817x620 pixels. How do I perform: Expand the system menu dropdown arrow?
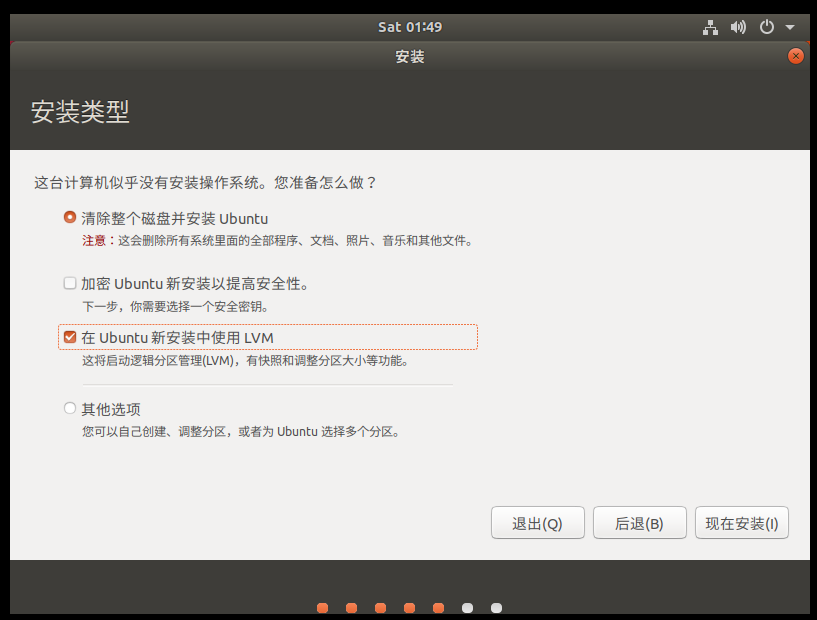point(790,27)
